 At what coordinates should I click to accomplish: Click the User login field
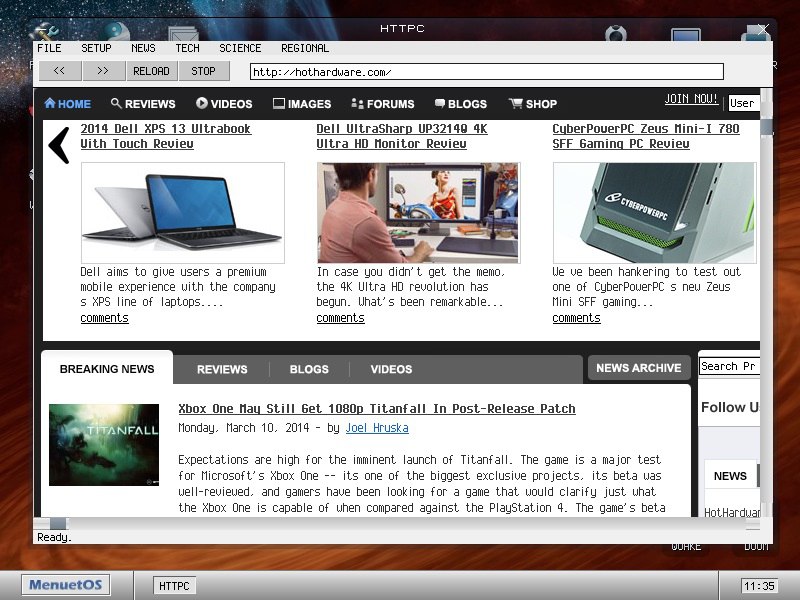coord(744,103)
